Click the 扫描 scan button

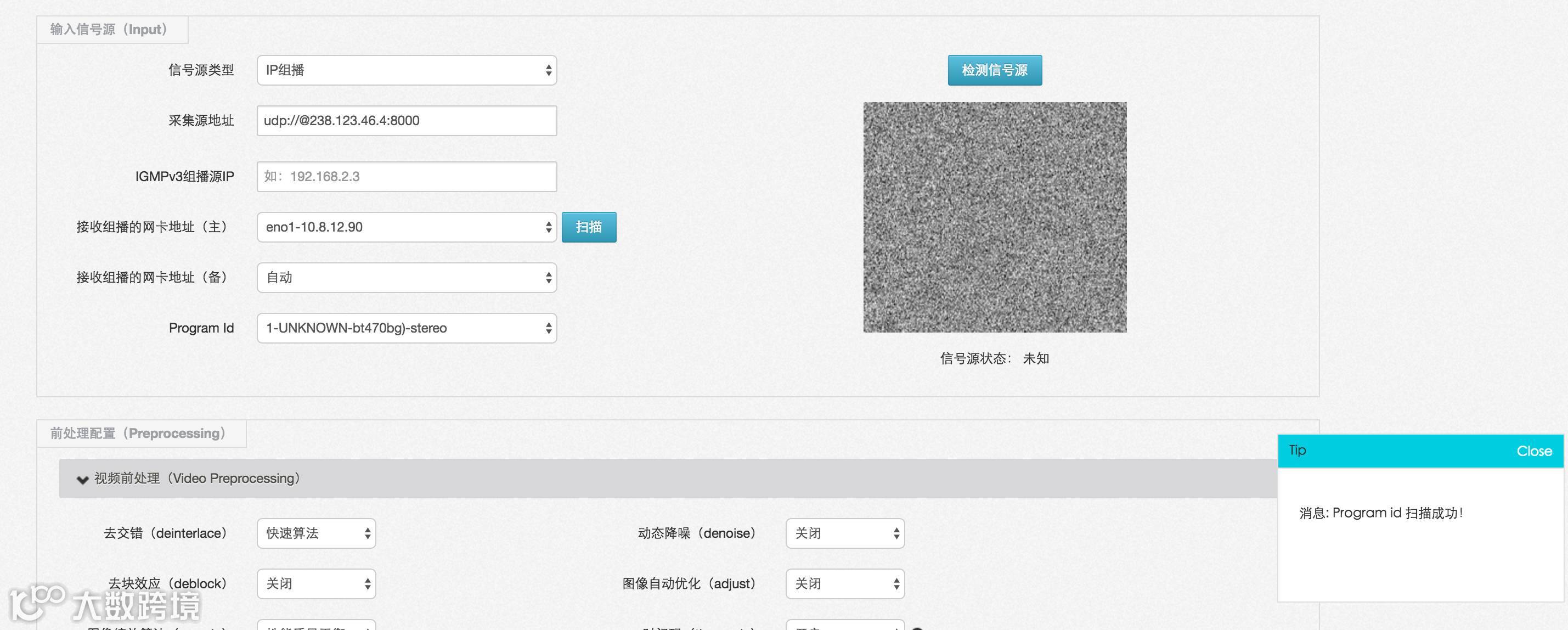pyautogui.click(x=588, y=227)
